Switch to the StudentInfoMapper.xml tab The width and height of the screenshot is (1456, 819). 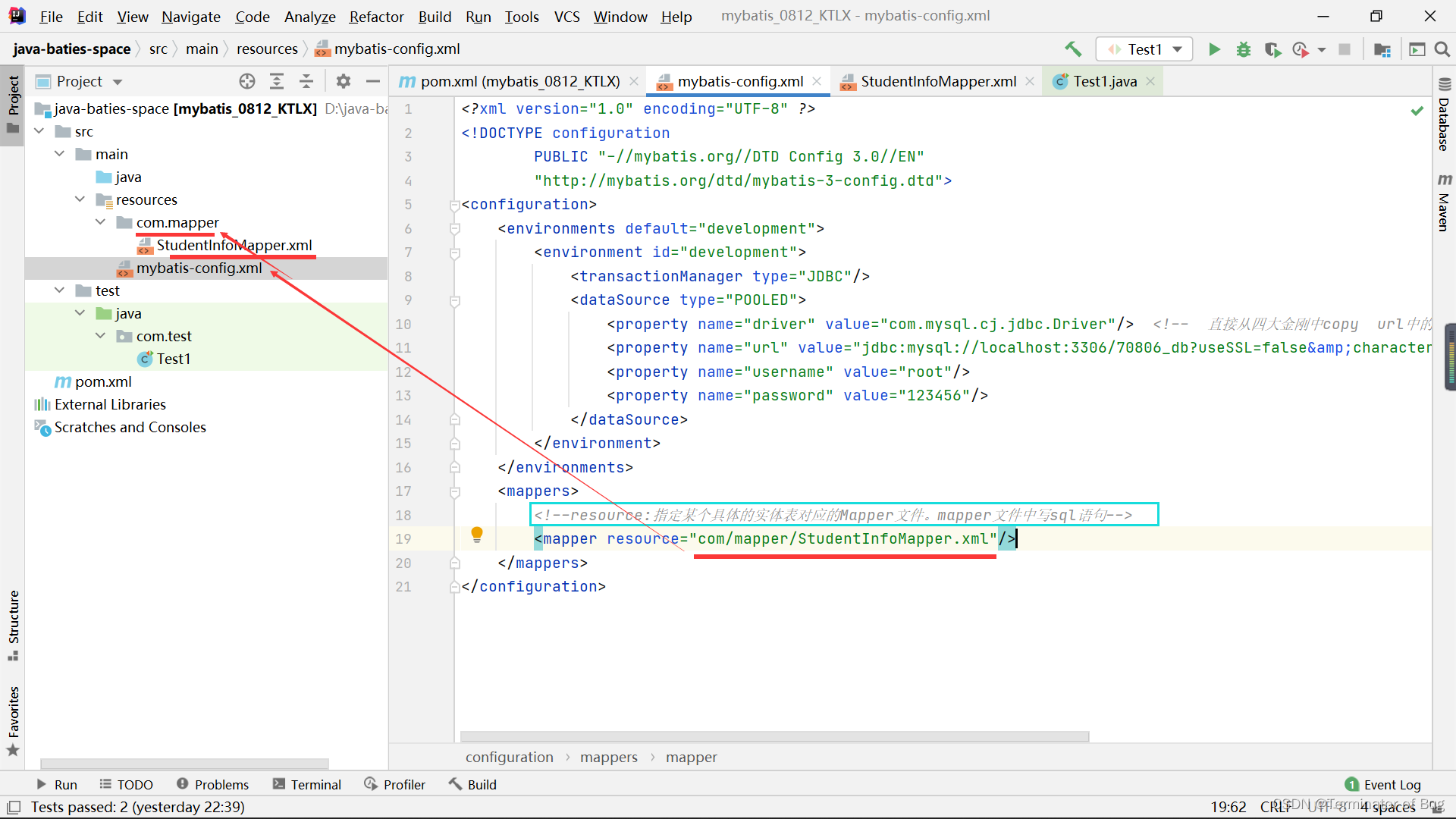pos(938,81)
